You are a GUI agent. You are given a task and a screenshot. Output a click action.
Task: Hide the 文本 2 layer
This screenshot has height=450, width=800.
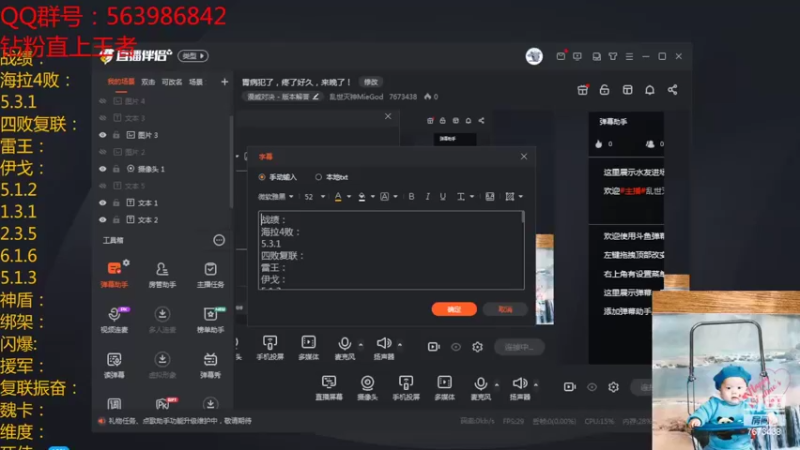[103, 220]
